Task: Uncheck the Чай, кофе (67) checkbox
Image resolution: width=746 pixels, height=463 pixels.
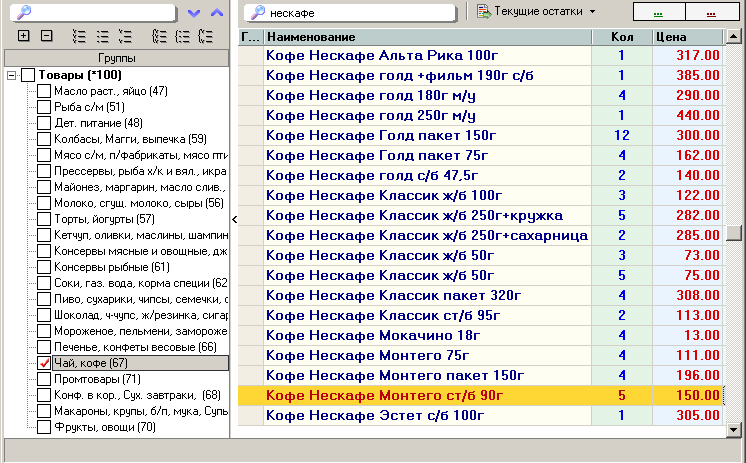Action: pos(44,363)
